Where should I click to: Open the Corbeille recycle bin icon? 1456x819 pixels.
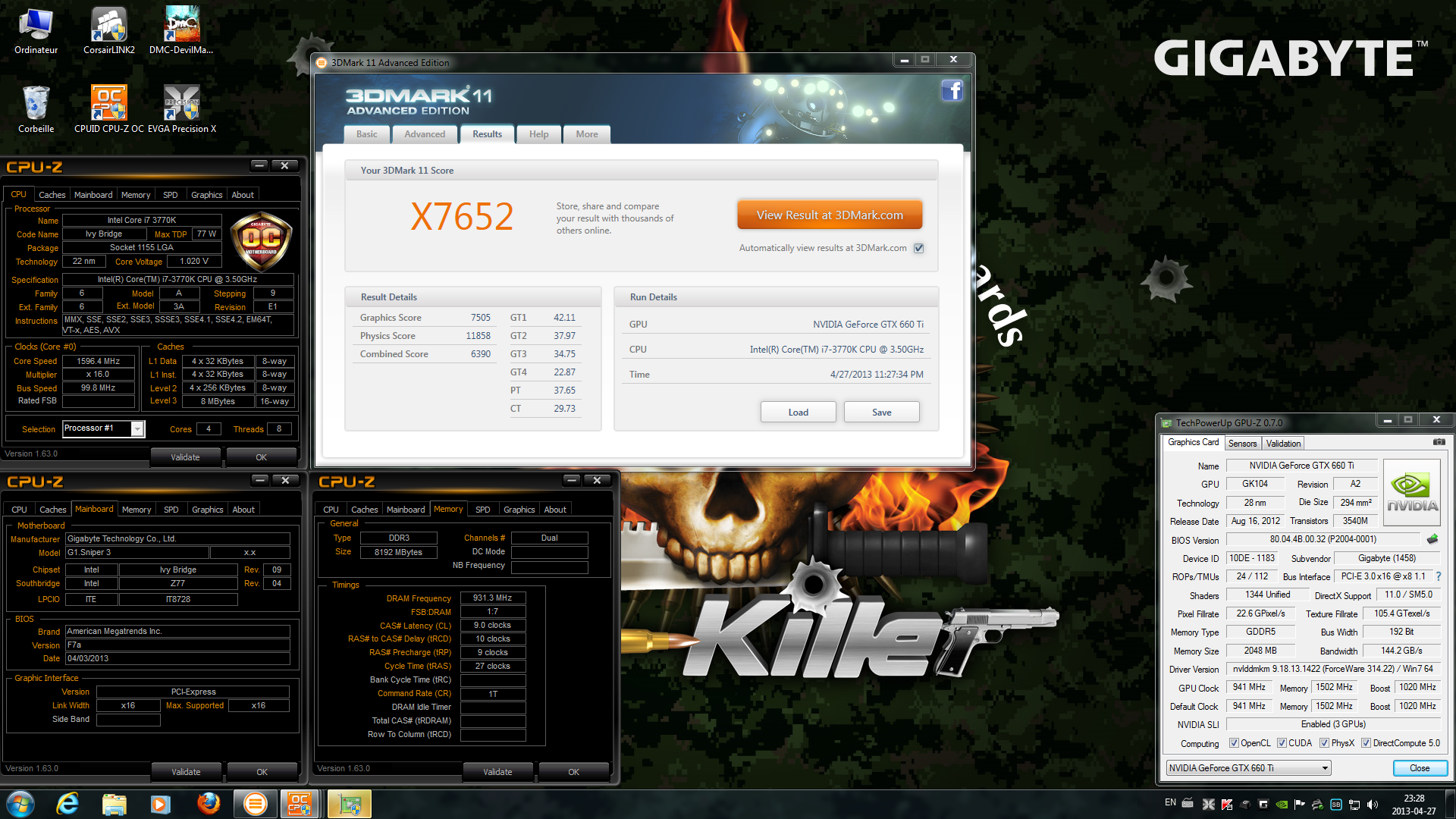(x=36, y=110)
